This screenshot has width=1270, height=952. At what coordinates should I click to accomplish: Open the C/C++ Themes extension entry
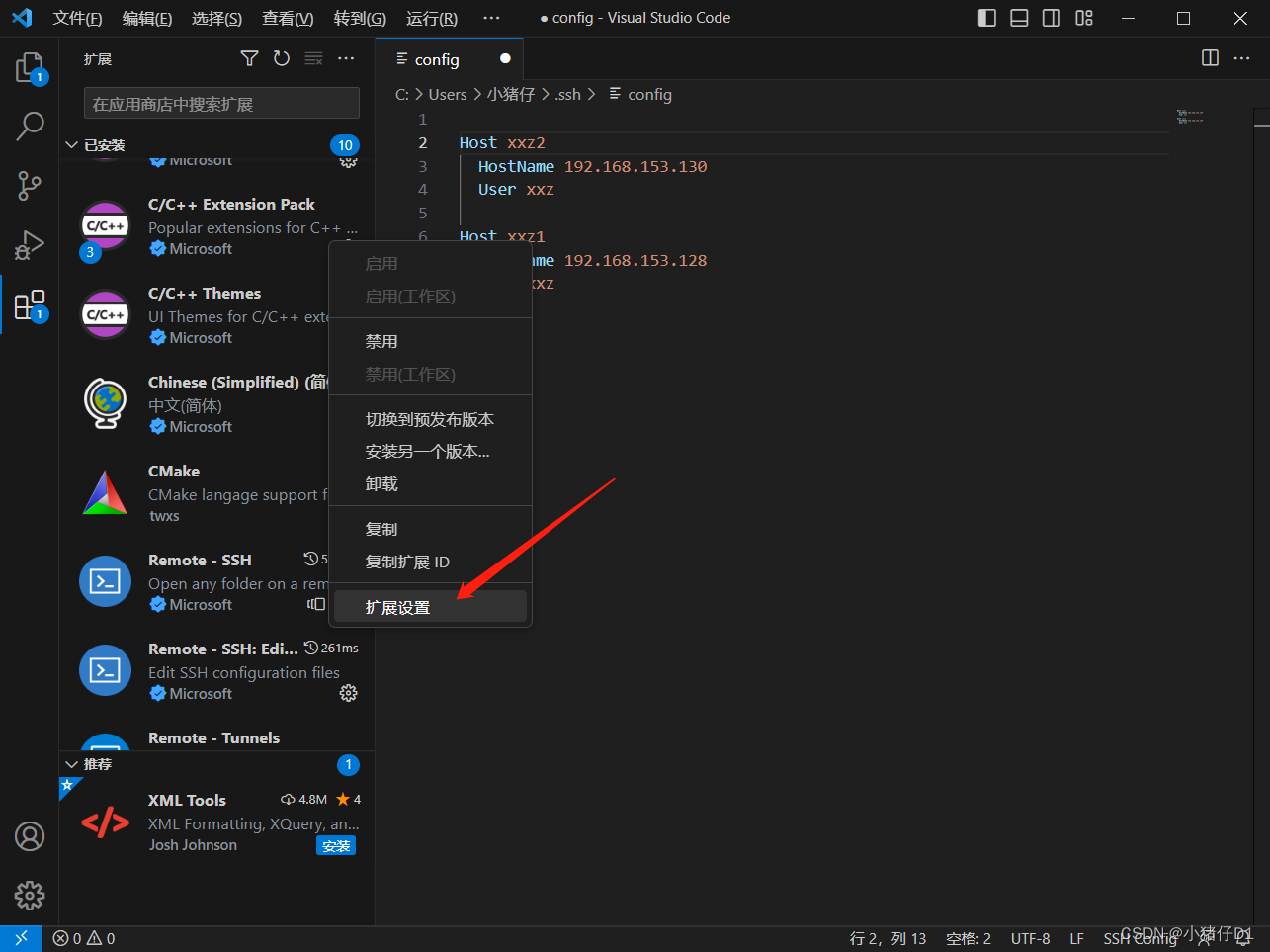[x=217, y=315]
